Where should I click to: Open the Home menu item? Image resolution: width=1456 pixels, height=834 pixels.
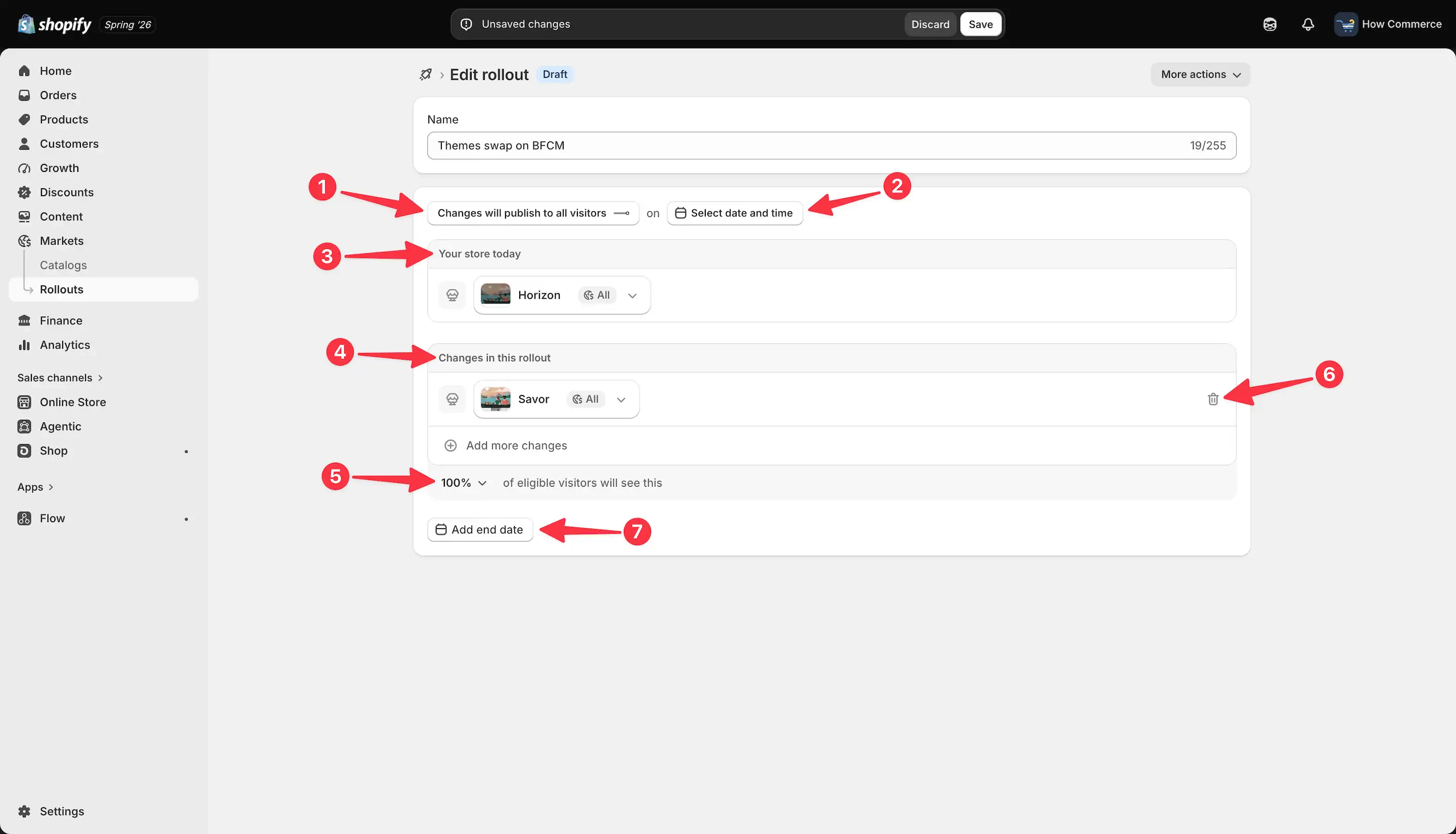coord(104,71)
